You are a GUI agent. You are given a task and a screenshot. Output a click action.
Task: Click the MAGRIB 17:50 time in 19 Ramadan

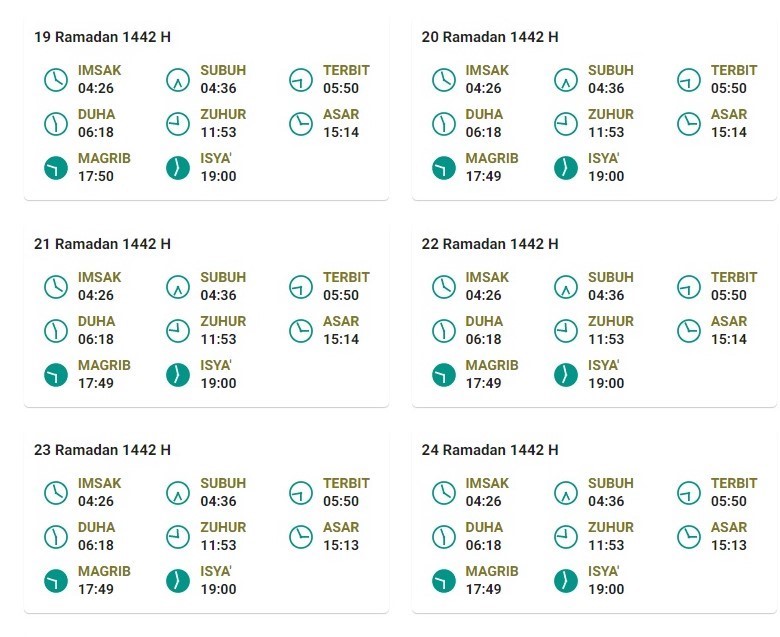[x=97, y=176]
